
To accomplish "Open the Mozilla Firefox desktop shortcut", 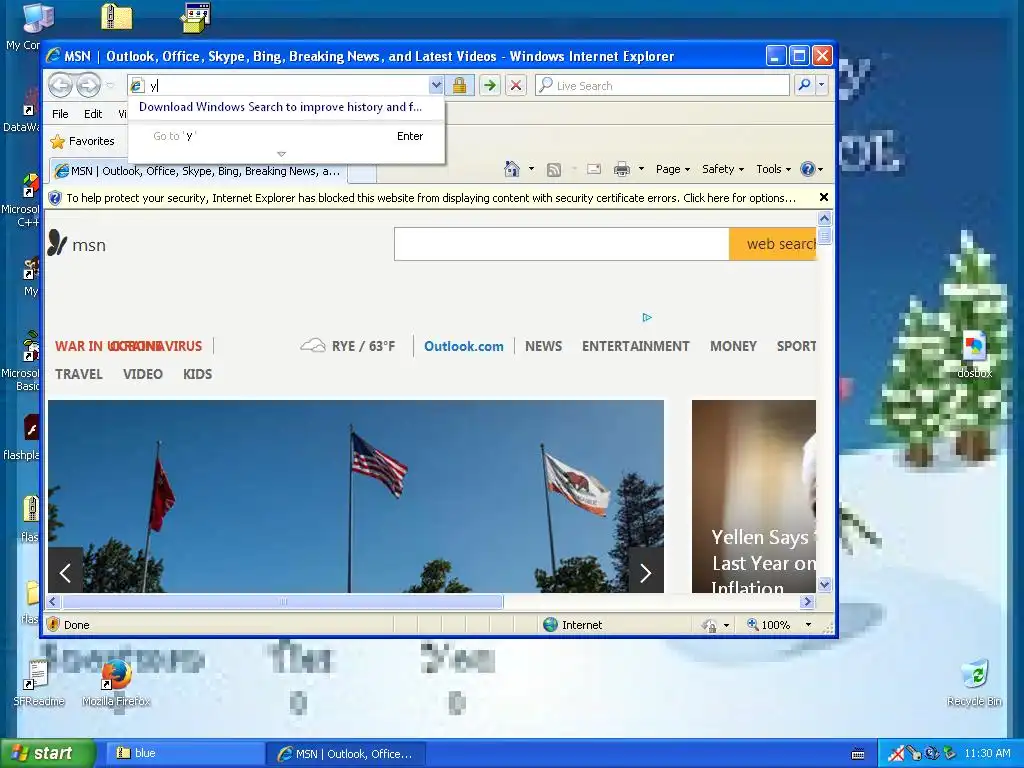I will (116, 682).
